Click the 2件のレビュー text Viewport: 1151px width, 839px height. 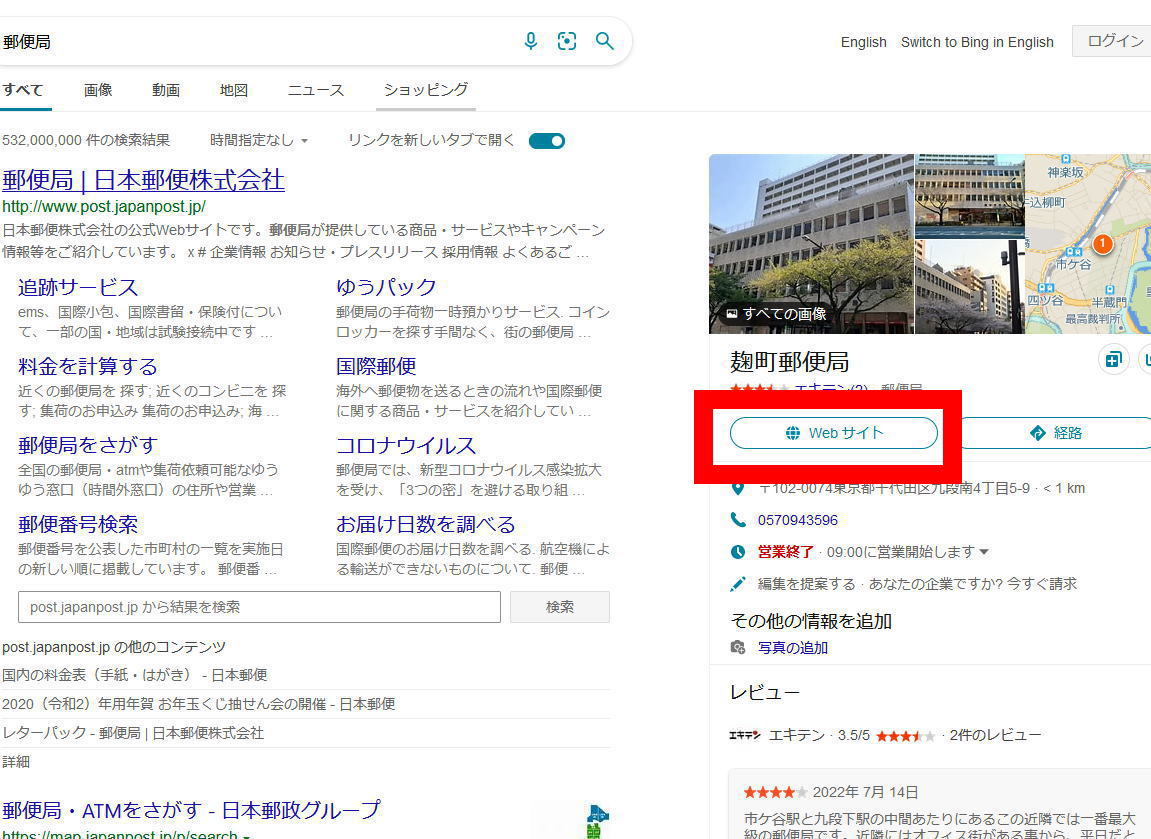click(995, 736)
